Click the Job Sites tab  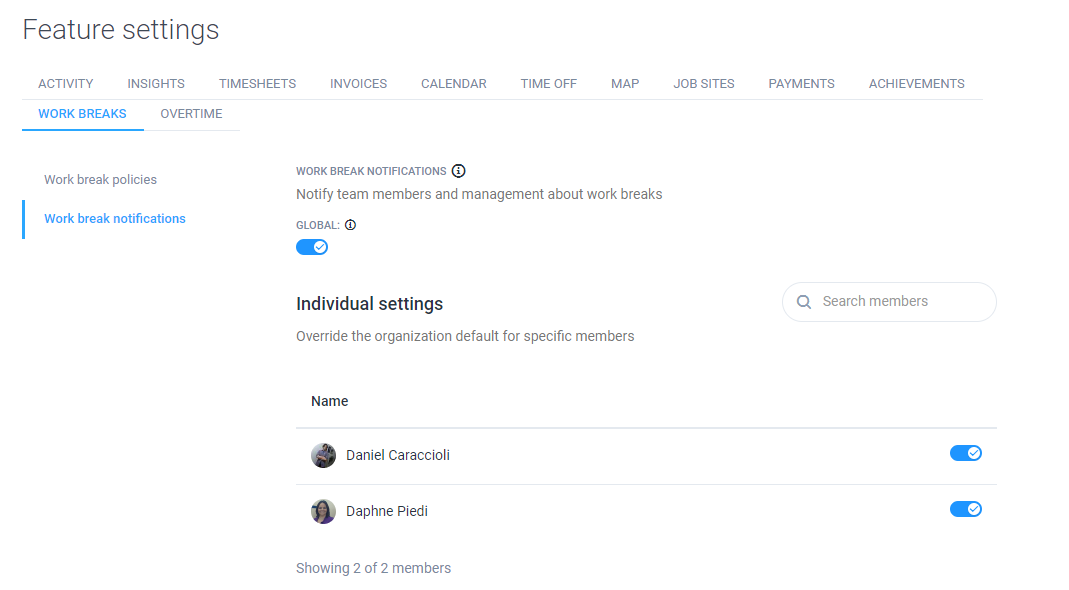[x=704, y=84]
